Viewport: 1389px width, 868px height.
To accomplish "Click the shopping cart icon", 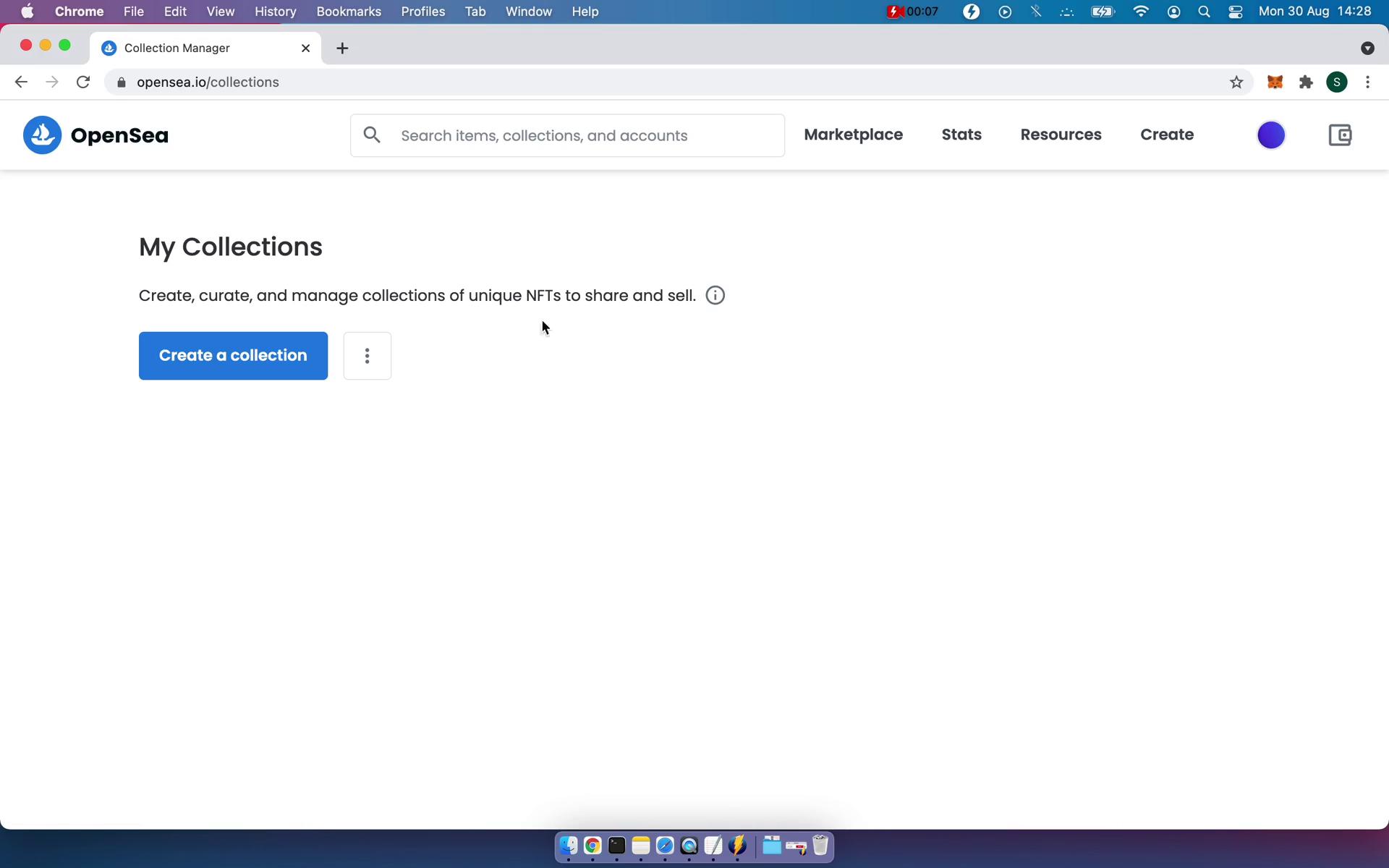I will (1340, 134).
